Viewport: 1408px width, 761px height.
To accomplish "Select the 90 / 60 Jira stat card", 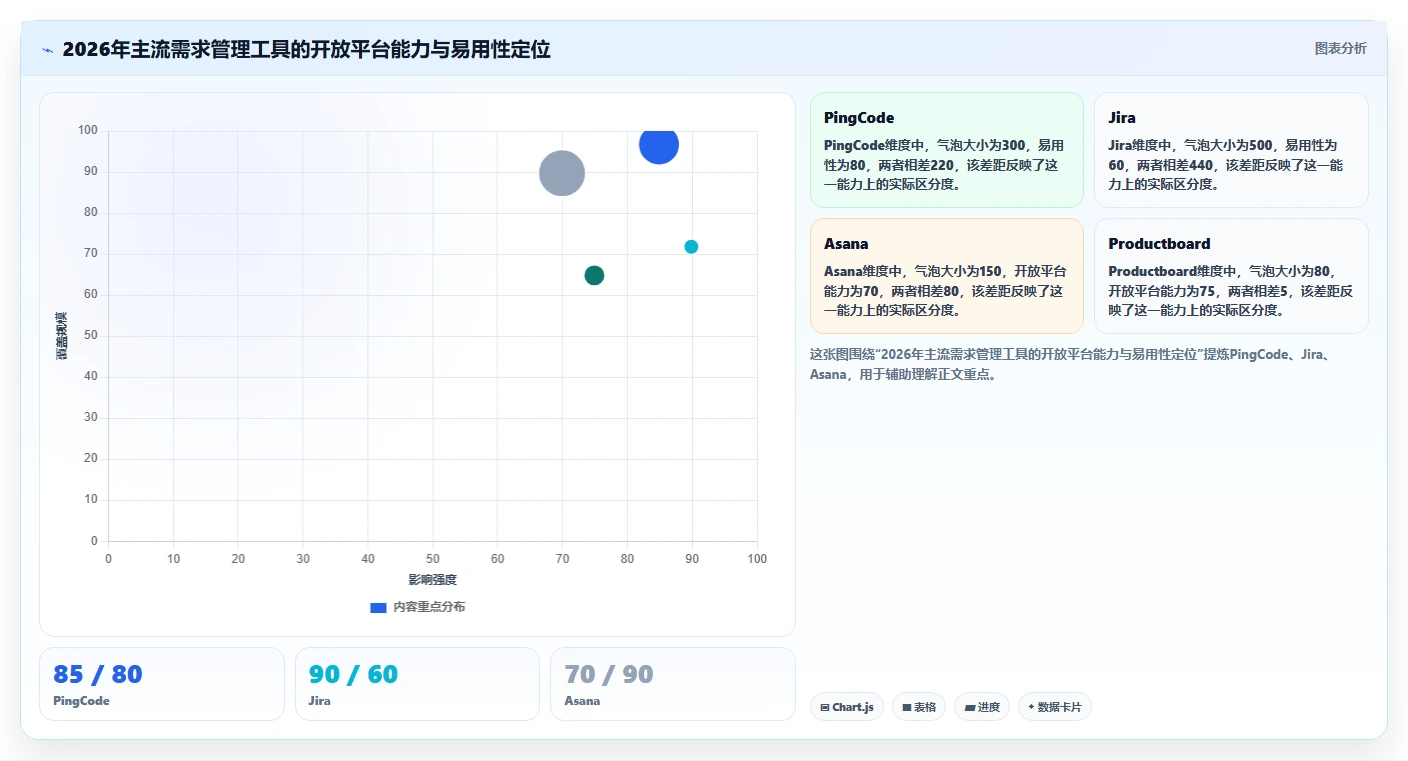I will [x=417, y=684].
